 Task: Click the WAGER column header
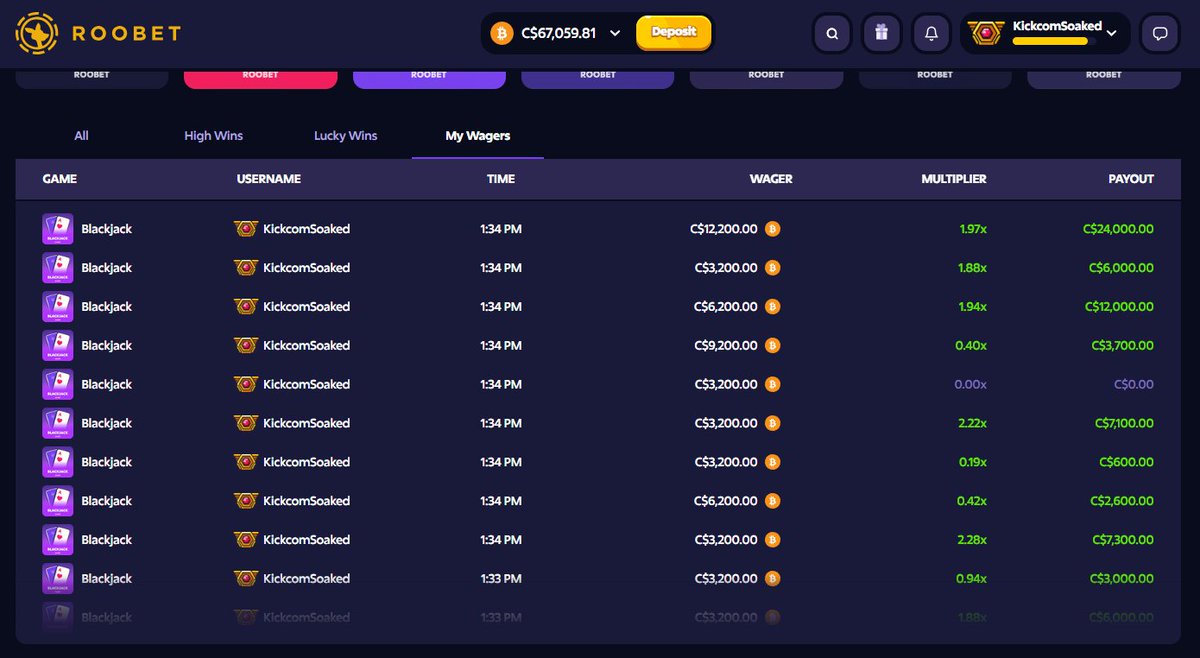(771, 179)
